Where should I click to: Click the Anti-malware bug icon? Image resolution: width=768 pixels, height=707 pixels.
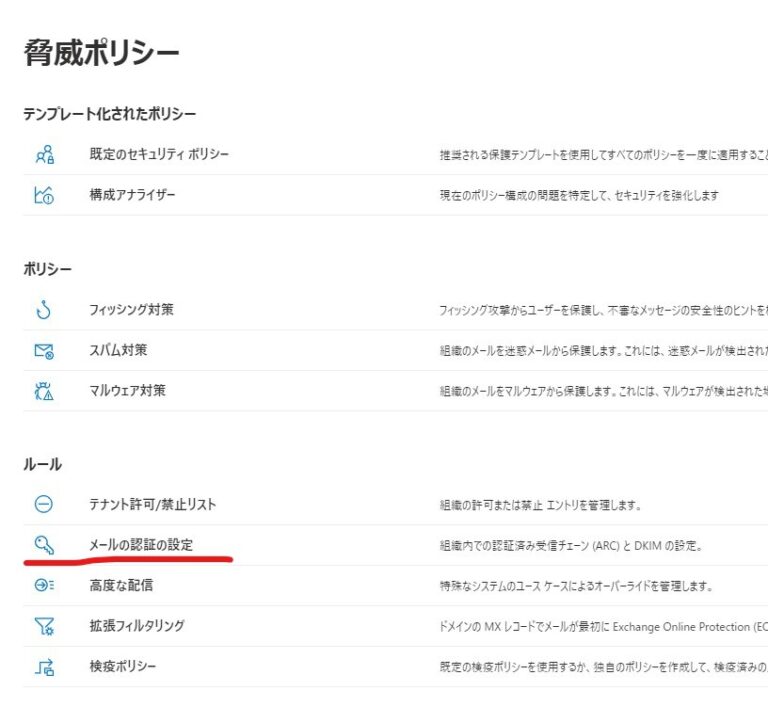[x=44, y=391]
